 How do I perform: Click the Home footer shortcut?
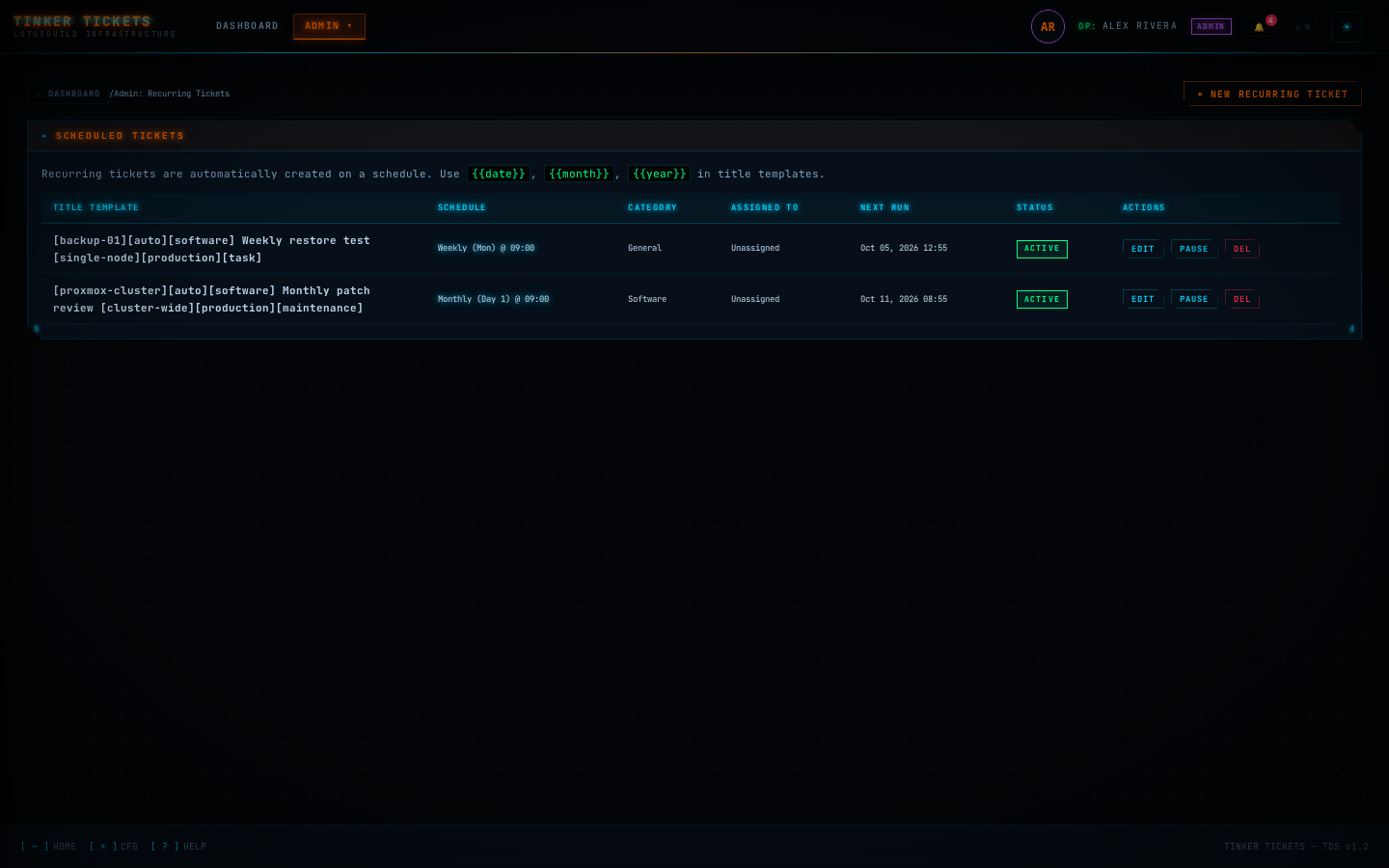click(x=48, y=847)
